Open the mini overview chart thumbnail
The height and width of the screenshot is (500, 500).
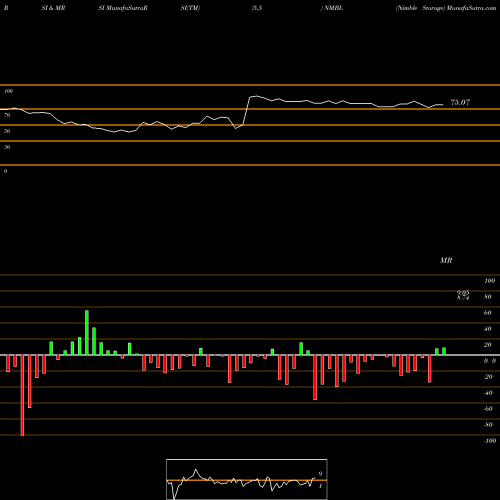[247, 479]
